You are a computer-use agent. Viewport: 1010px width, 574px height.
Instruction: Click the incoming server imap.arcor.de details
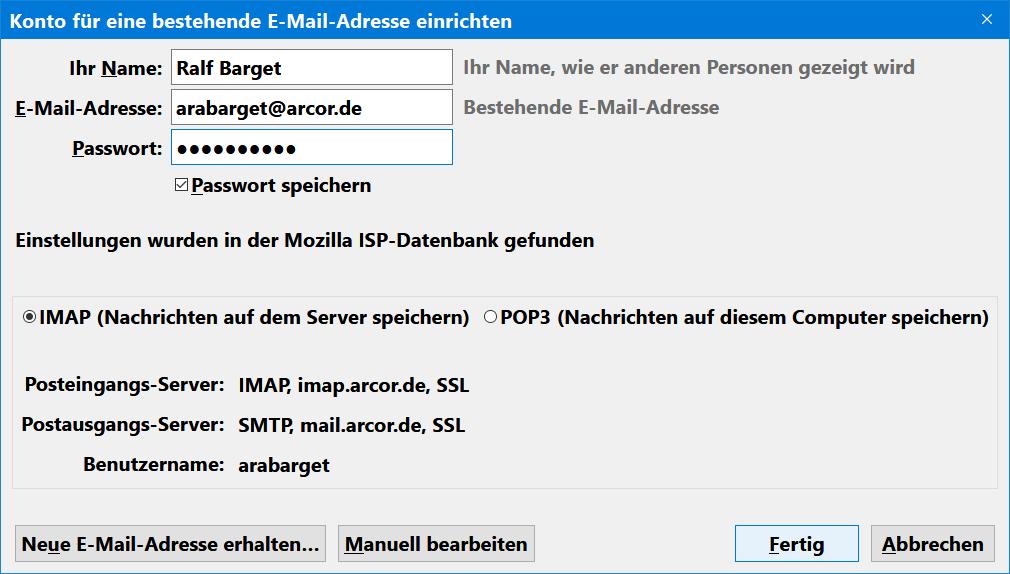pyautogui.click(x=353, y=385)
